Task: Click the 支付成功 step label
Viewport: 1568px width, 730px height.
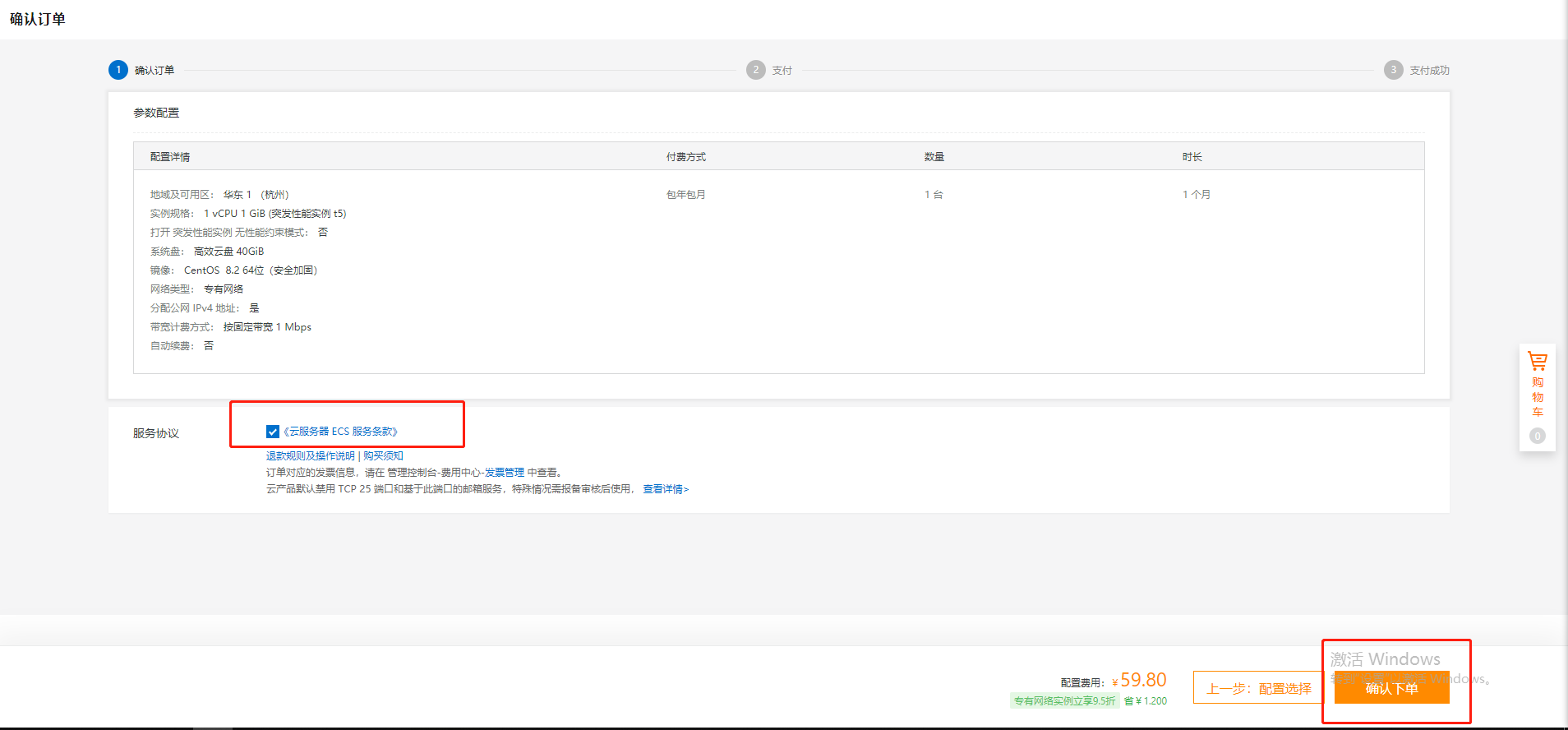Action: [x=1430, y=71]
